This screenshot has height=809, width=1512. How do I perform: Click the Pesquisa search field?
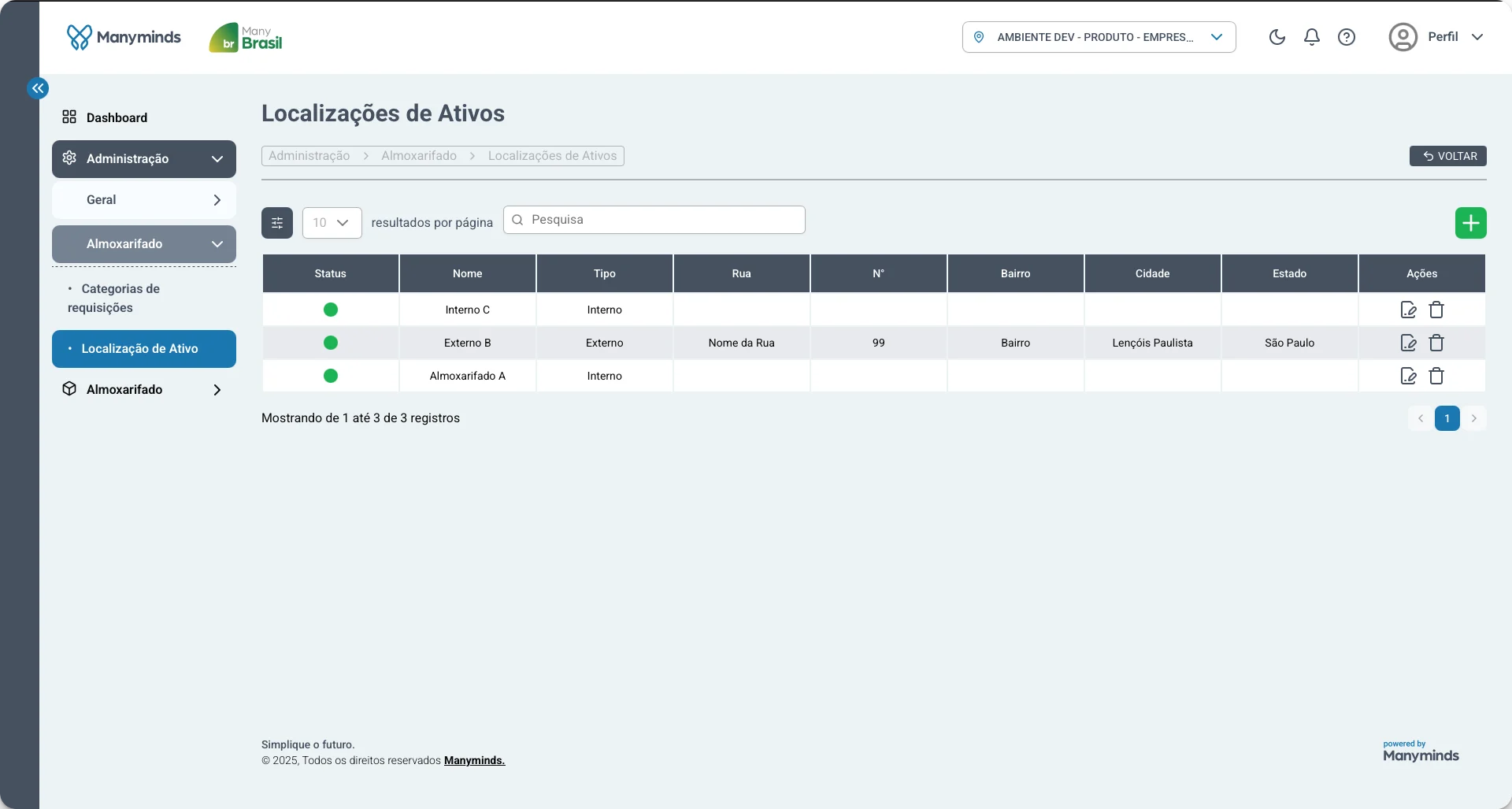(x=654, y=220)
